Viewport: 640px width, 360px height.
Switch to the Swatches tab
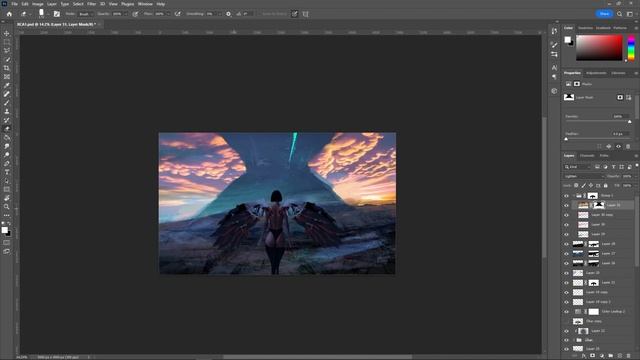click(x=585, y=28)
